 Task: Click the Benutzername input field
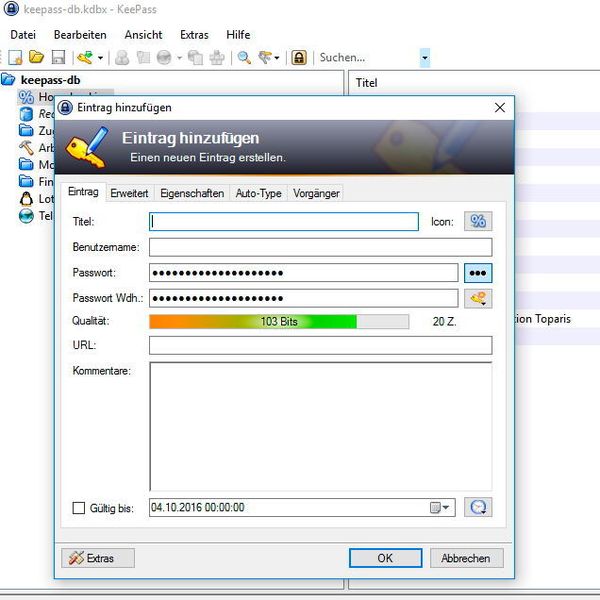click(320, 247)
